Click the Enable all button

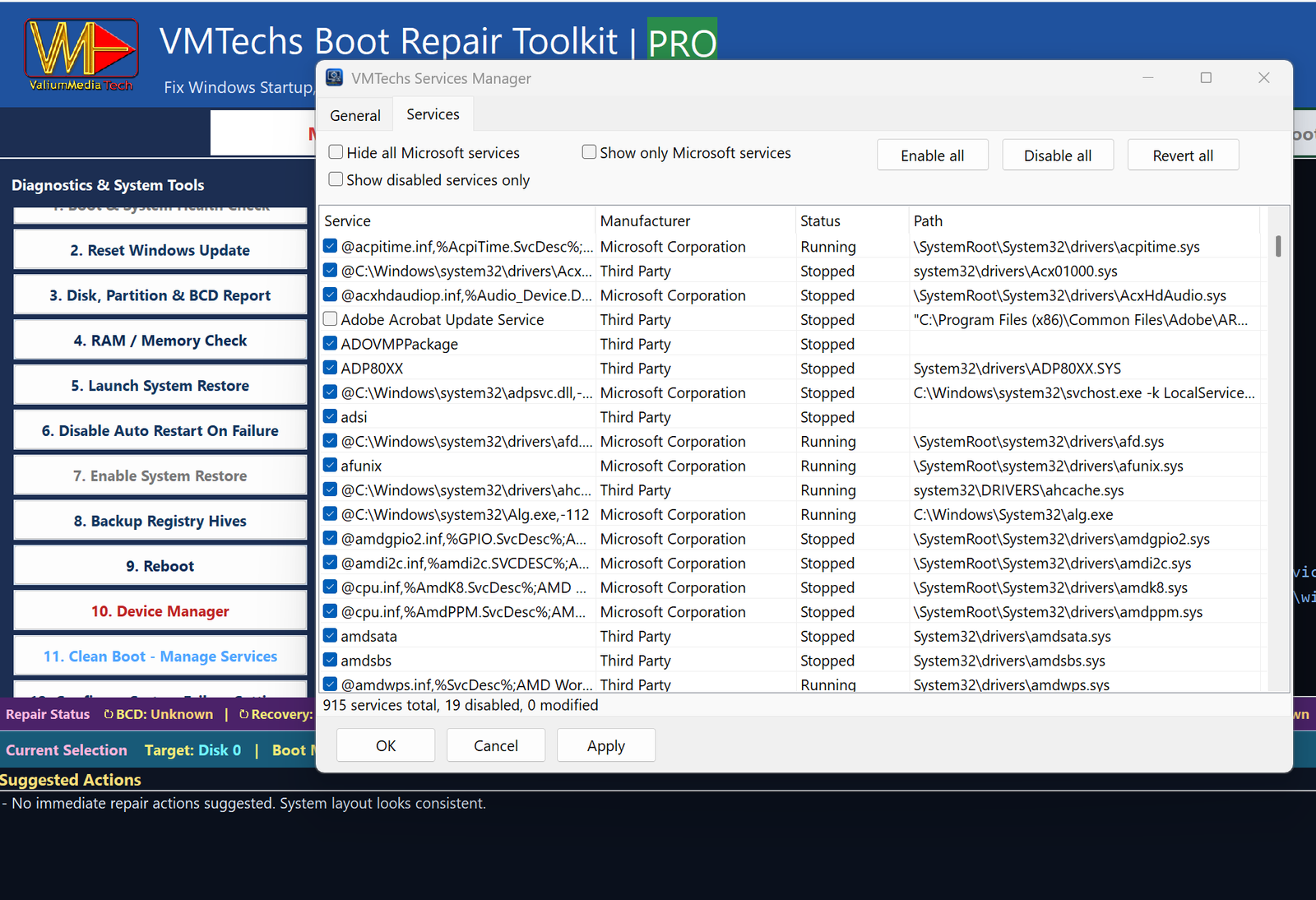pos(933,155)
